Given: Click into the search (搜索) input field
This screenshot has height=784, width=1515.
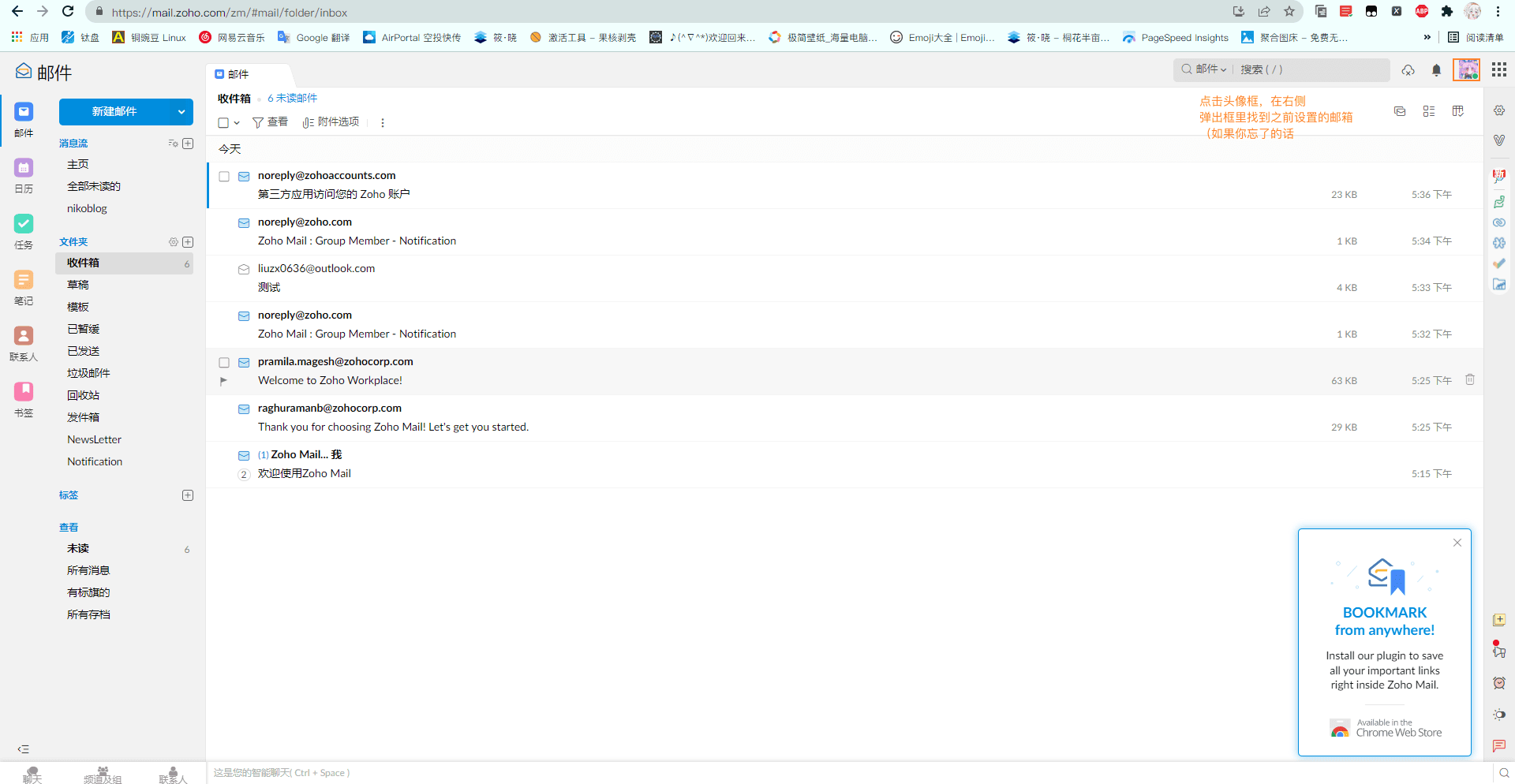Looking at the screenshot, I should click(1310, 69).
